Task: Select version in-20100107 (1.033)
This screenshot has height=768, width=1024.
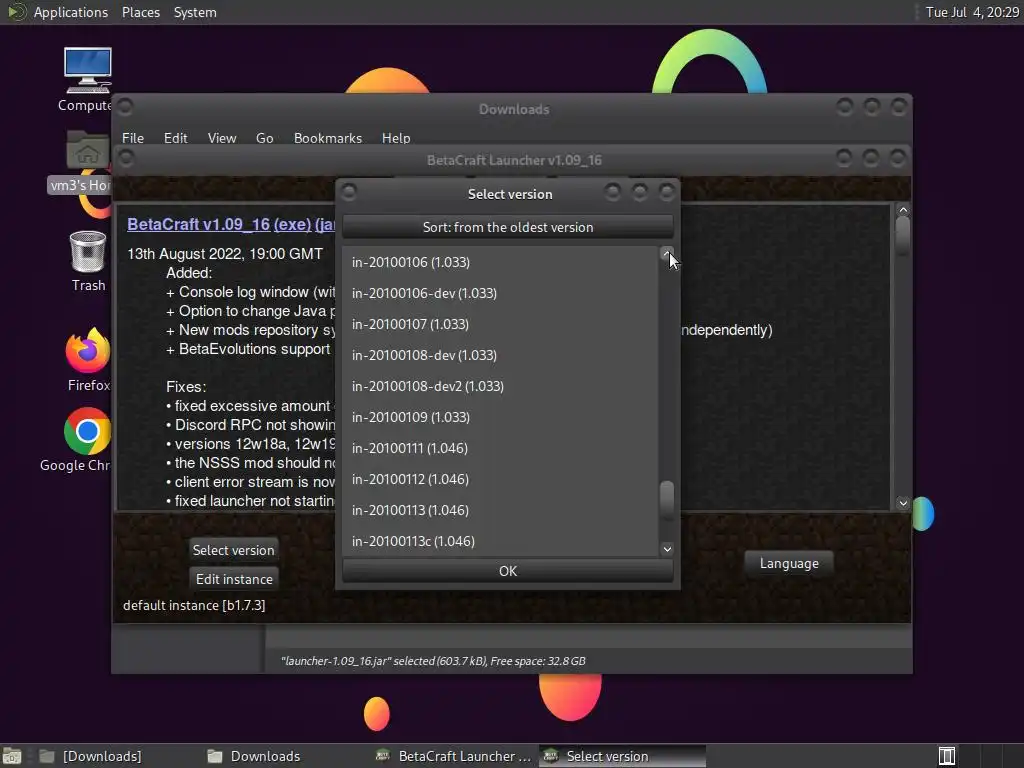Action: [500, 324]
